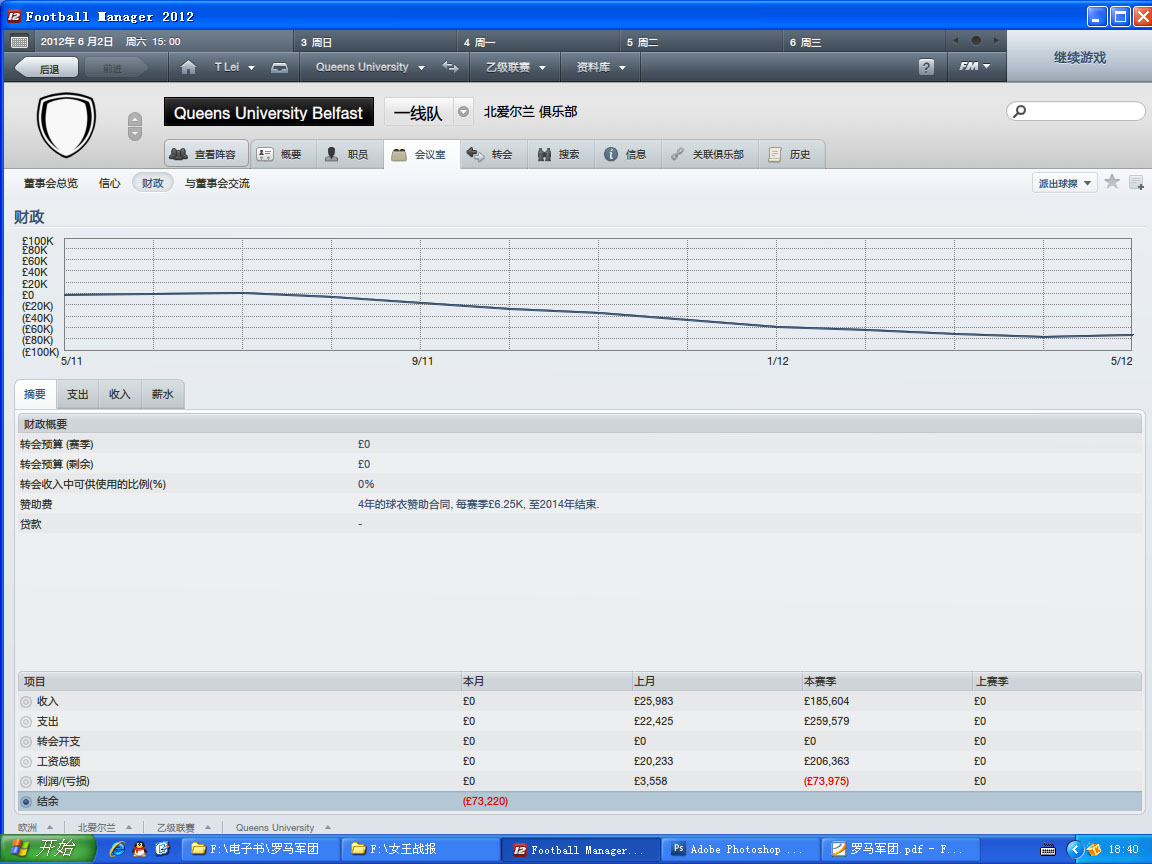Click the help question mark icon
This screenshot has height=864, width=1152.
pyautogui.click(x=926, y=67)
